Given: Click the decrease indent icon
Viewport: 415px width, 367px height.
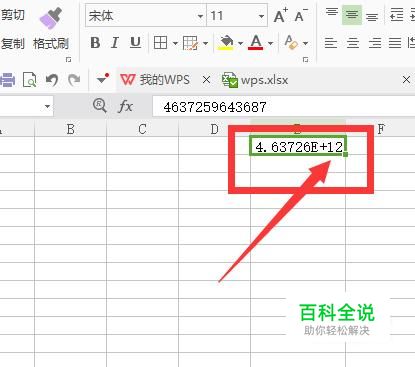Looking at the screenshot, I should pyautogui.click(x=396, y=15).
